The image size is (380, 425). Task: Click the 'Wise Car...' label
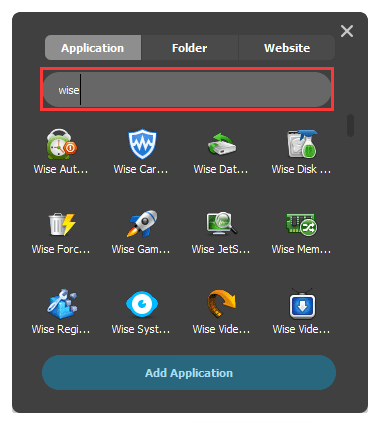141,169
